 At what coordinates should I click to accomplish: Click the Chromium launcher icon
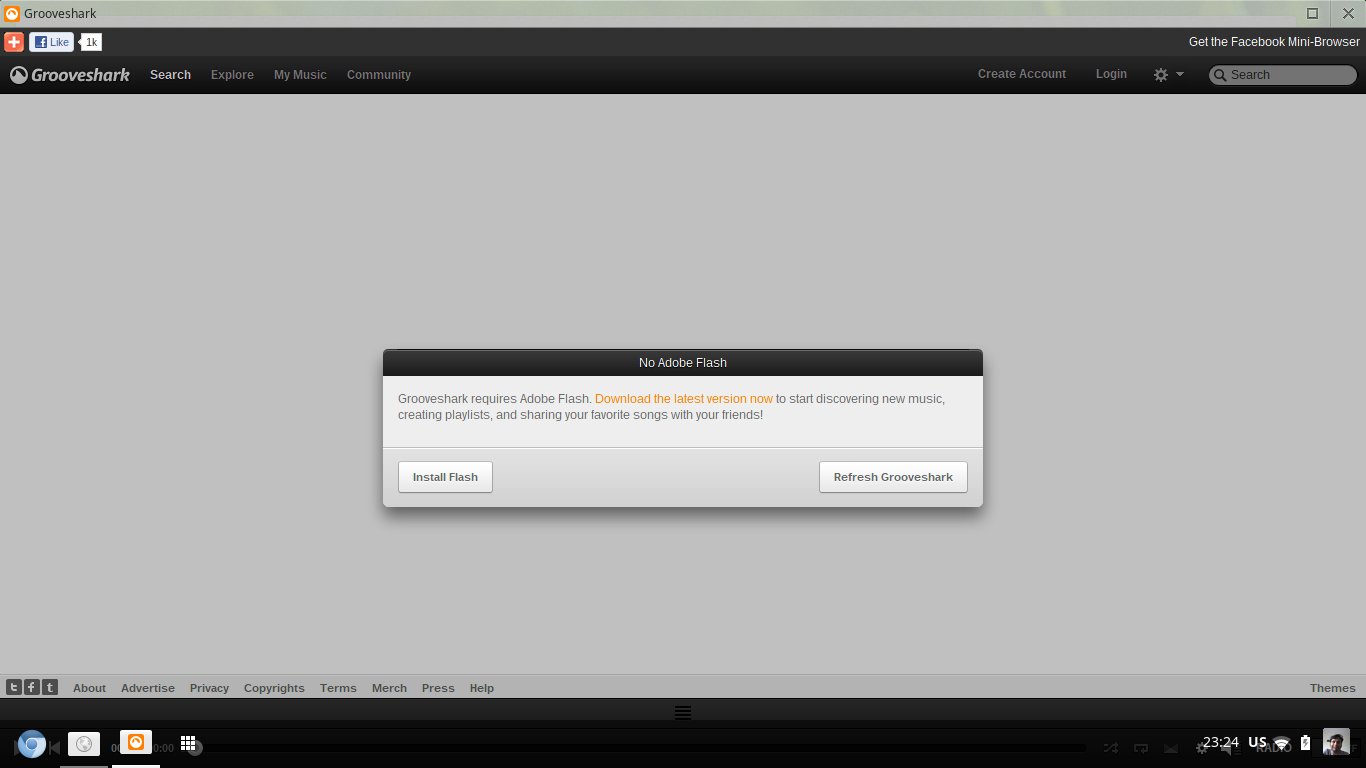32,744
